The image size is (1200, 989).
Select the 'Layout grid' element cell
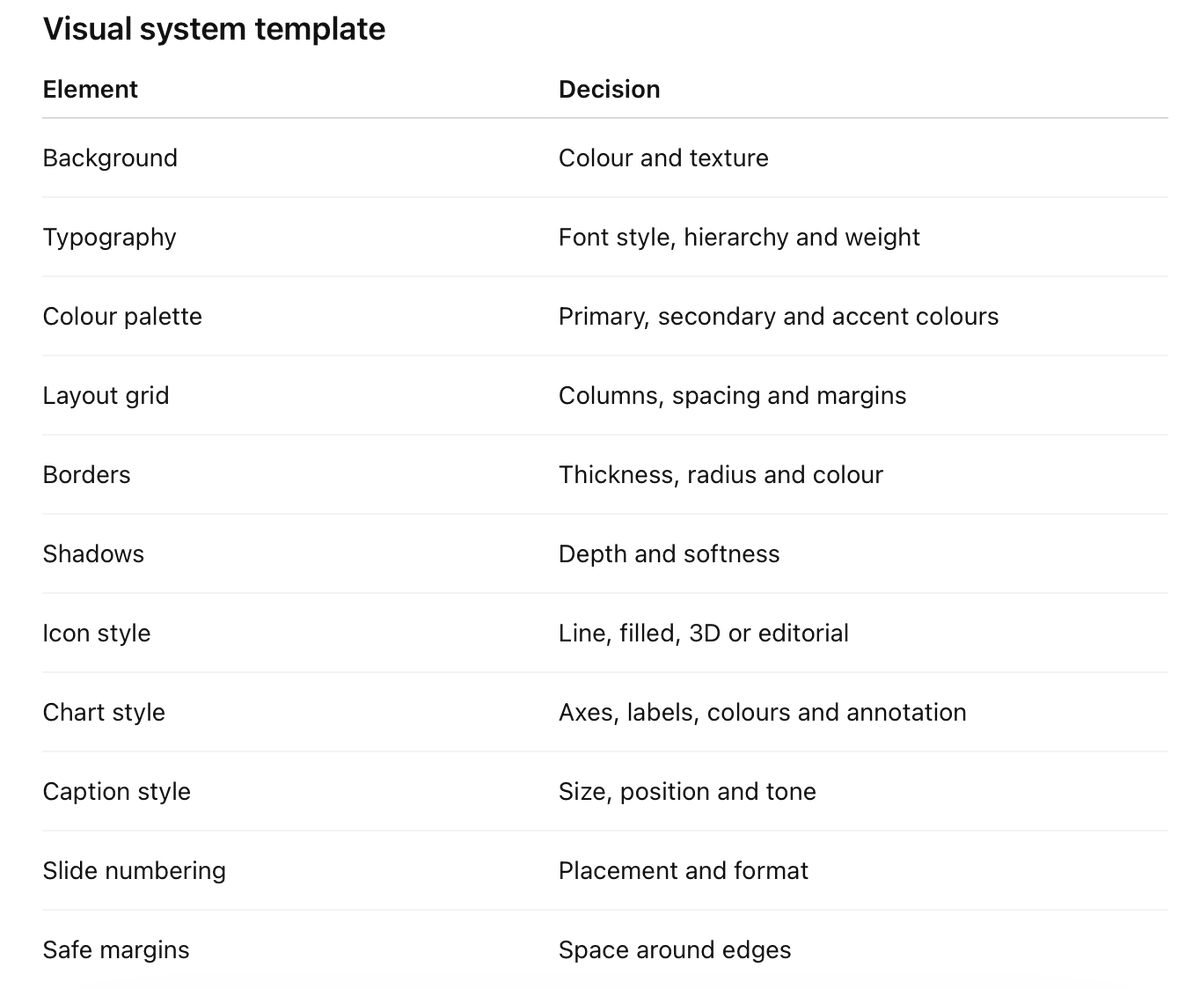[106, 395]
